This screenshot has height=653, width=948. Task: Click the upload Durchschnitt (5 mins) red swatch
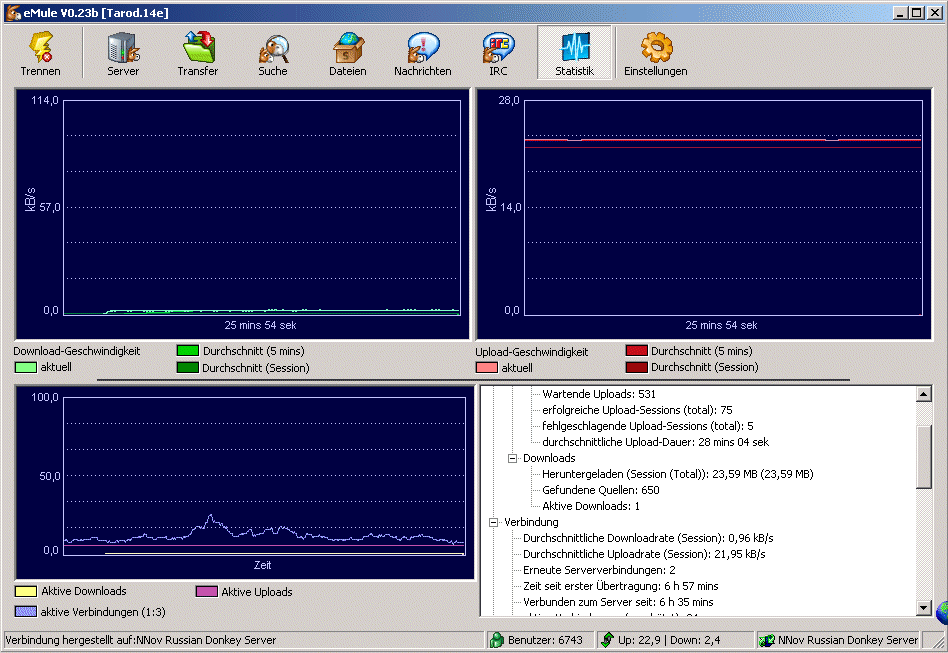point(637,351)
